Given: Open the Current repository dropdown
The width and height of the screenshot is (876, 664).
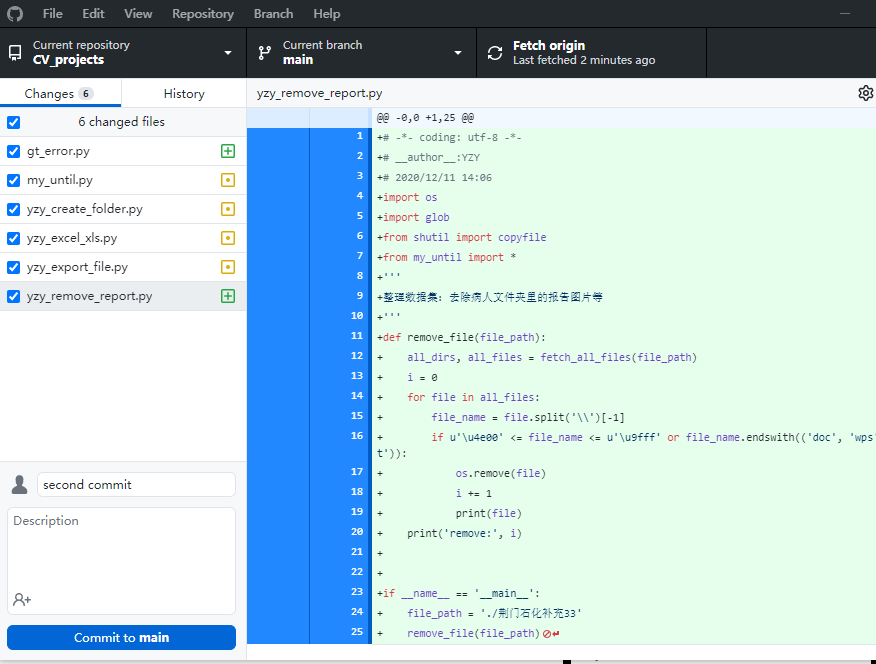Looking at the screenshot, I should (x=227, y=52).
